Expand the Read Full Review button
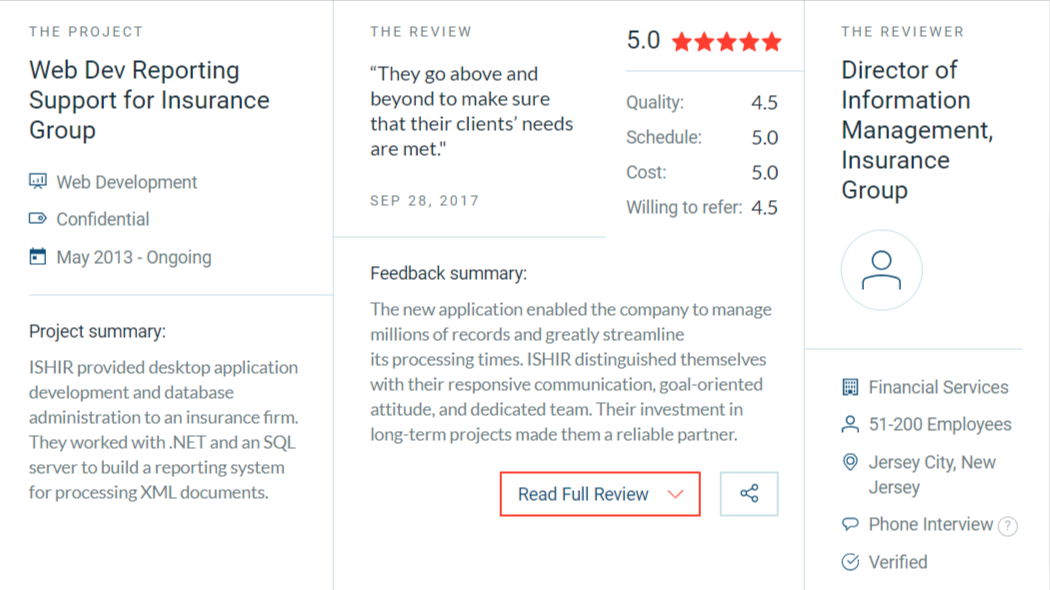The height and width of the screenshot is (590, 1050). [583, 494]
